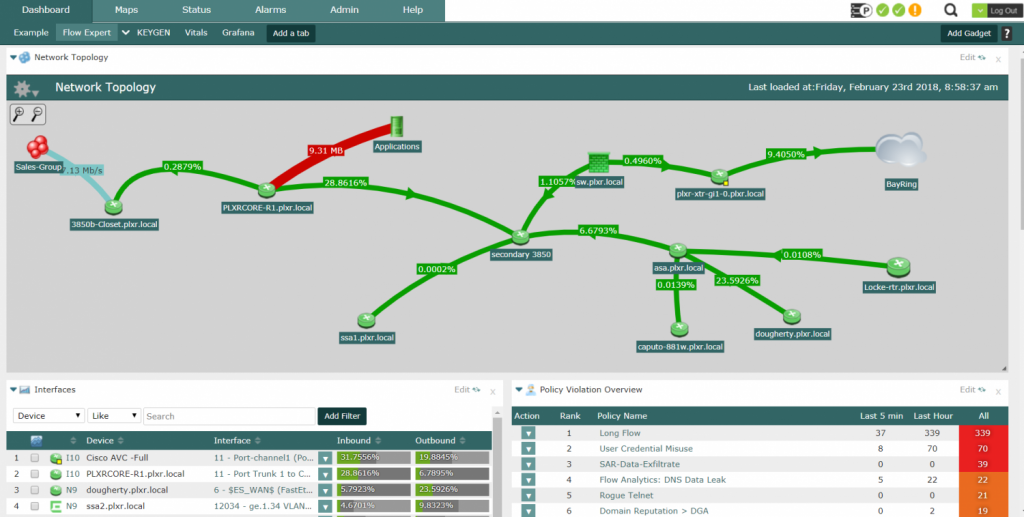Open the Flow Expert tab dropdown arrow
Image resolution: width=1024 pixels, height=517 pixels.
pyautogui.click(x=126, y=33)
